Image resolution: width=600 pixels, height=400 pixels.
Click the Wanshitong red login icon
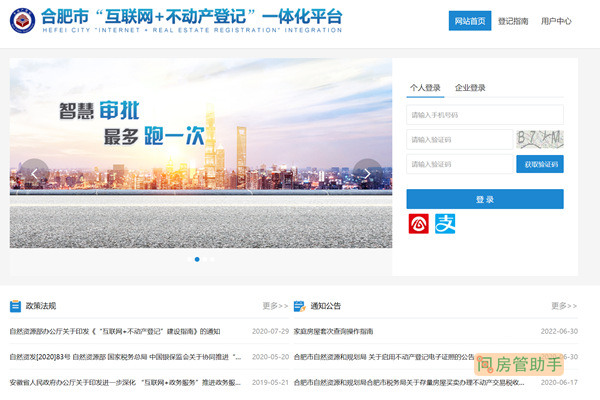tap(418, 225)
